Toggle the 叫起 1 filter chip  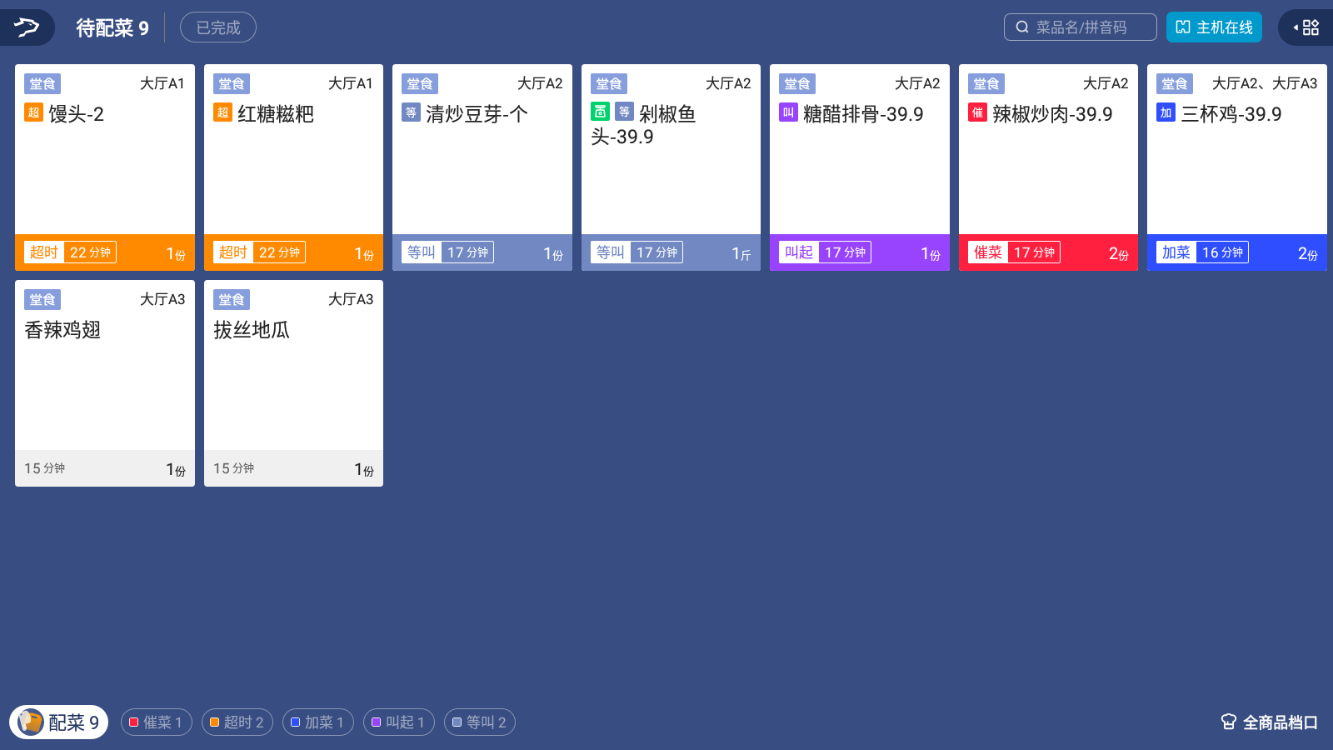(399, 722)
